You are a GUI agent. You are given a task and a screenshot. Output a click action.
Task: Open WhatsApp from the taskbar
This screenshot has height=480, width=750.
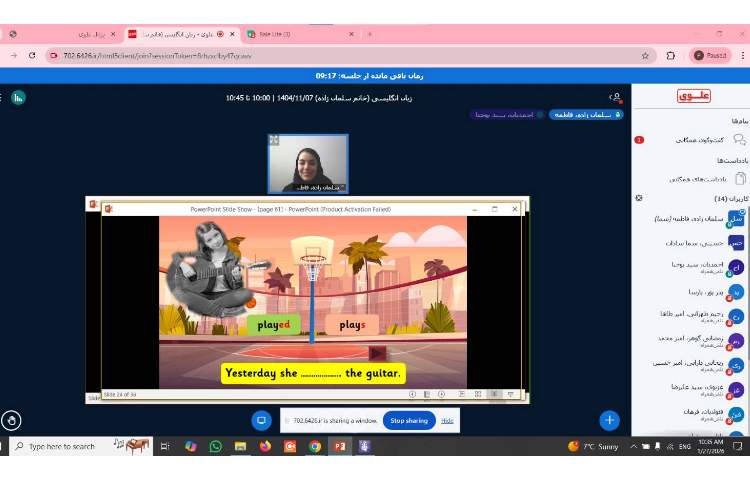(x=215, y=446)
